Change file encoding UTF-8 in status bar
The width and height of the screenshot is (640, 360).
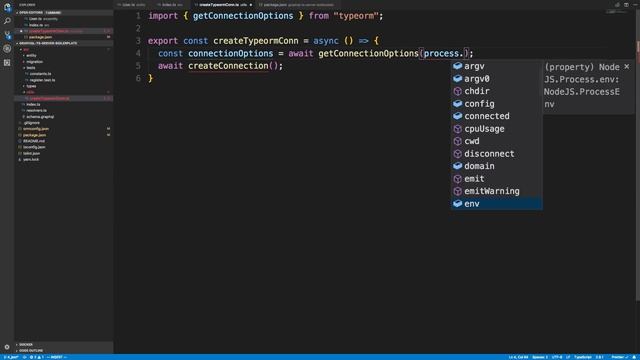(557, 357)
